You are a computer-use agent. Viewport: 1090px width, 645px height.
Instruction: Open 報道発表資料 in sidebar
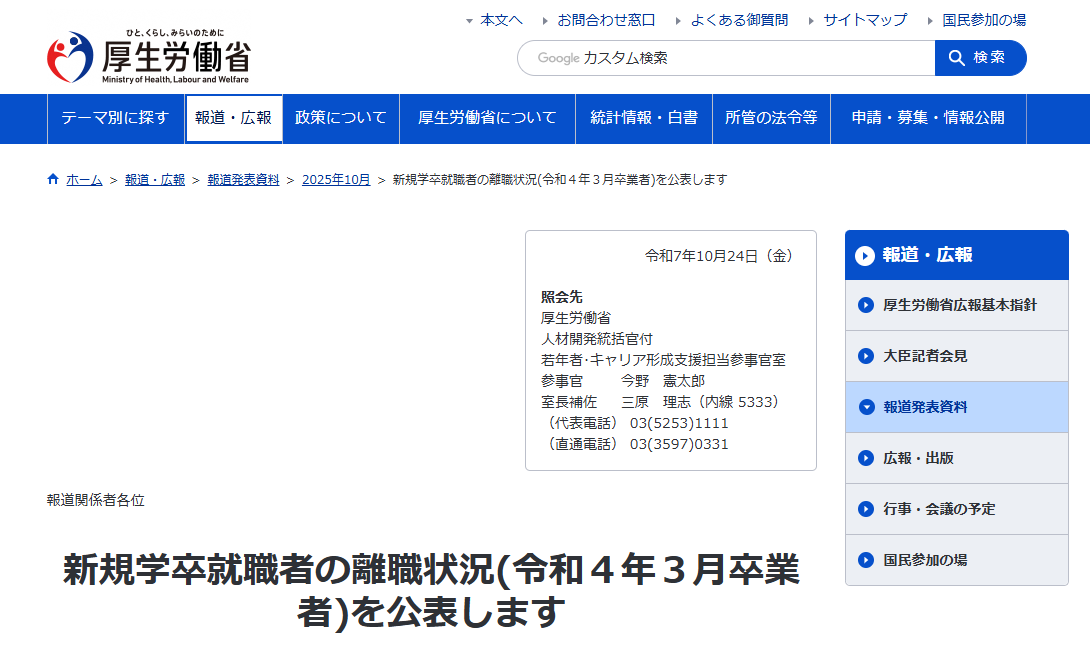click(x=957, y=407)
